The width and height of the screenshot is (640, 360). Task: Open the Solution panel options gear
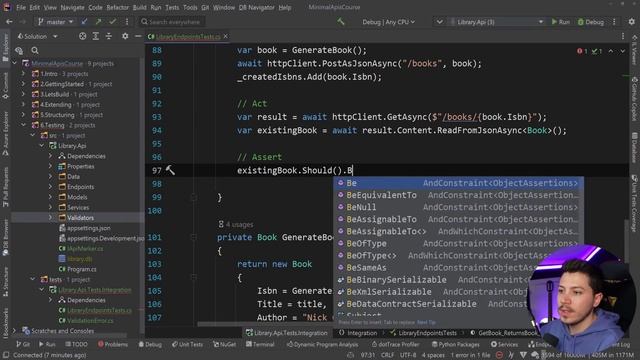click(125, 36)
